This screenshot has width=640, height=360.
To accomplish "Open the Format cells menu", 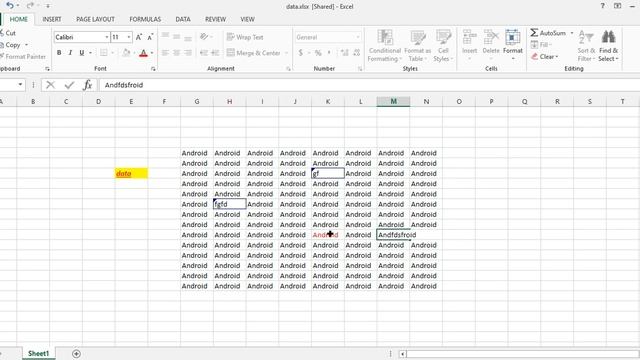I will point(513,45).
